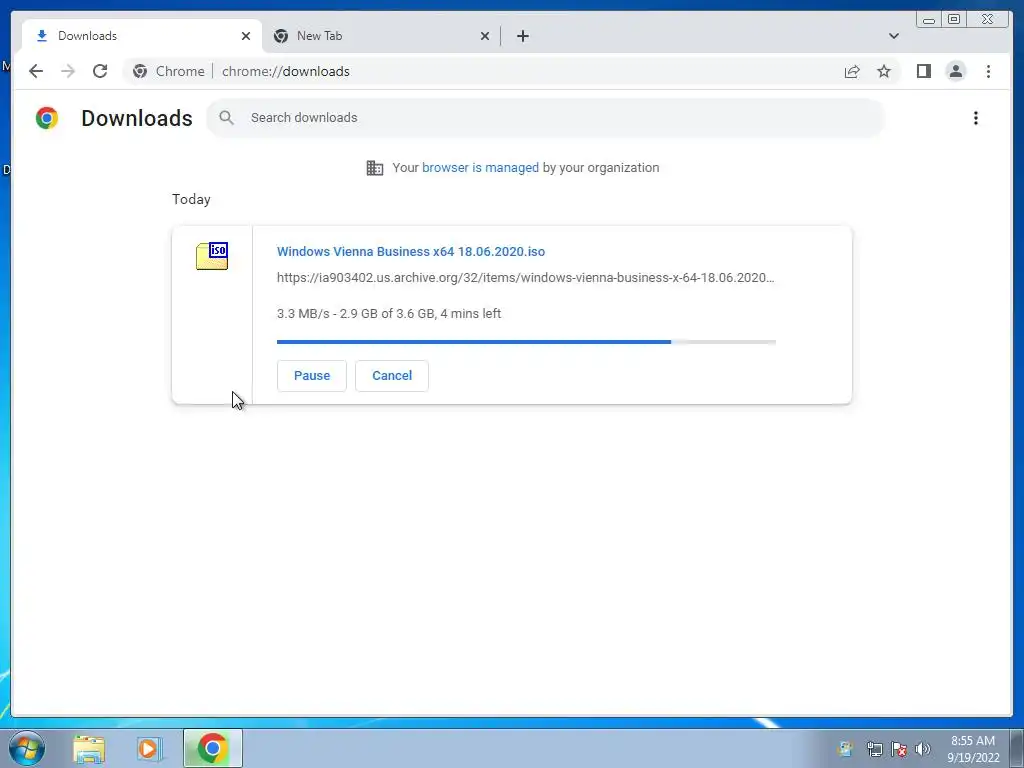Viewport: 1024px width, 768px height.
Task: Select the Downloads tab
Action: (142, 36)
